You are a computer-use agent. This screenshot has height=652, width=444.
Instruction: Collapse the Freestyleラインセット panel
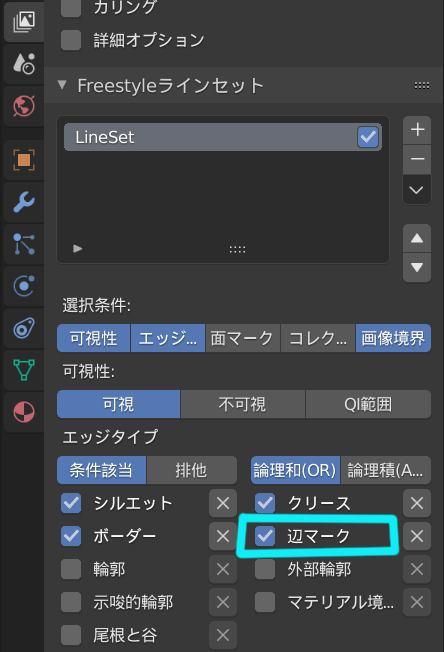(62, 85)
